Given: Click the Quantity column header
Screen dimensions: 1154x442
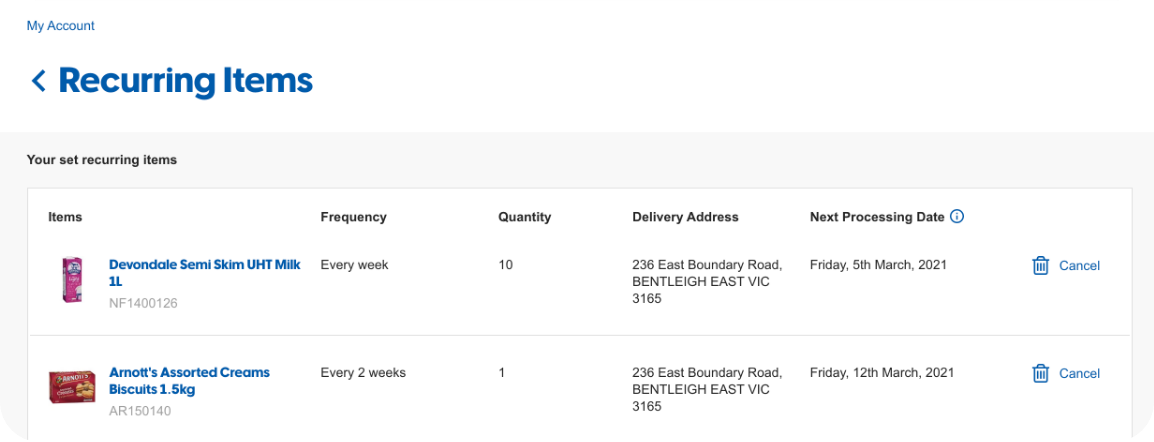Looking at the screenshot, I should (524, 217).
